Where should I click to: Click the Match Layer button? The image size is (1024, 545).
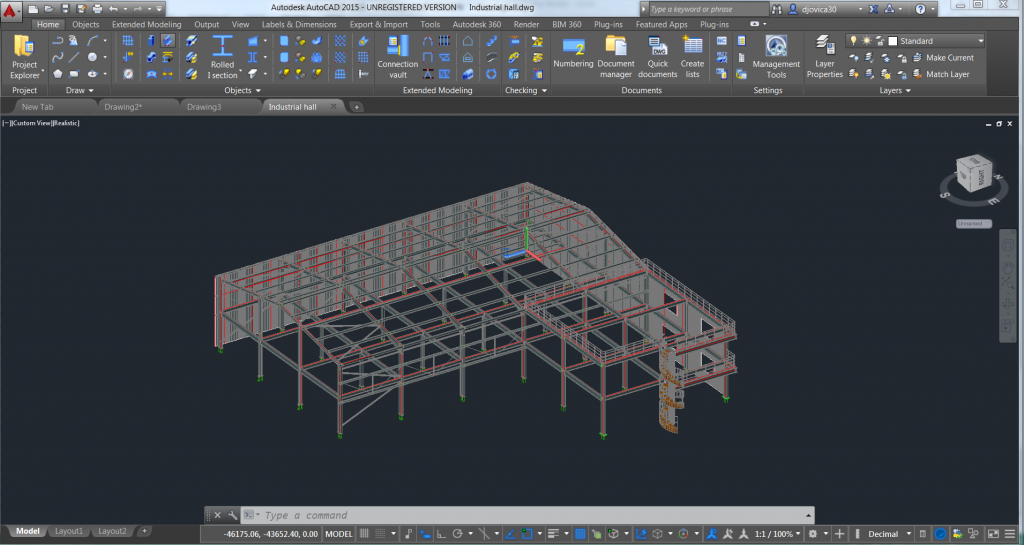(x=940, y=74)
